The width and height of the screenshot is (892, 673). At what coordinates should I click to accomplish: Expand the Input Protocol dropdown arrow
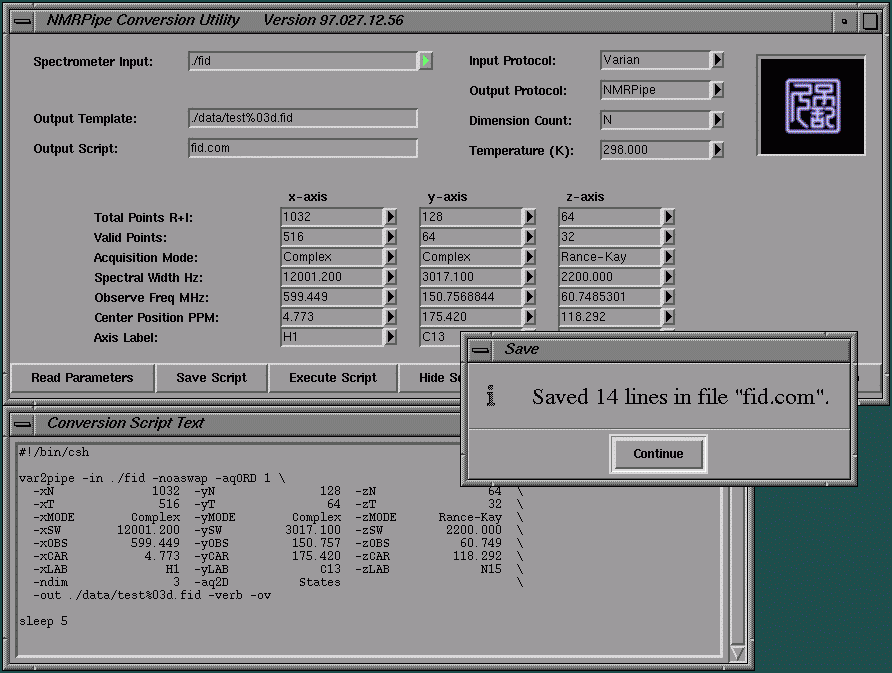[717, 60]
